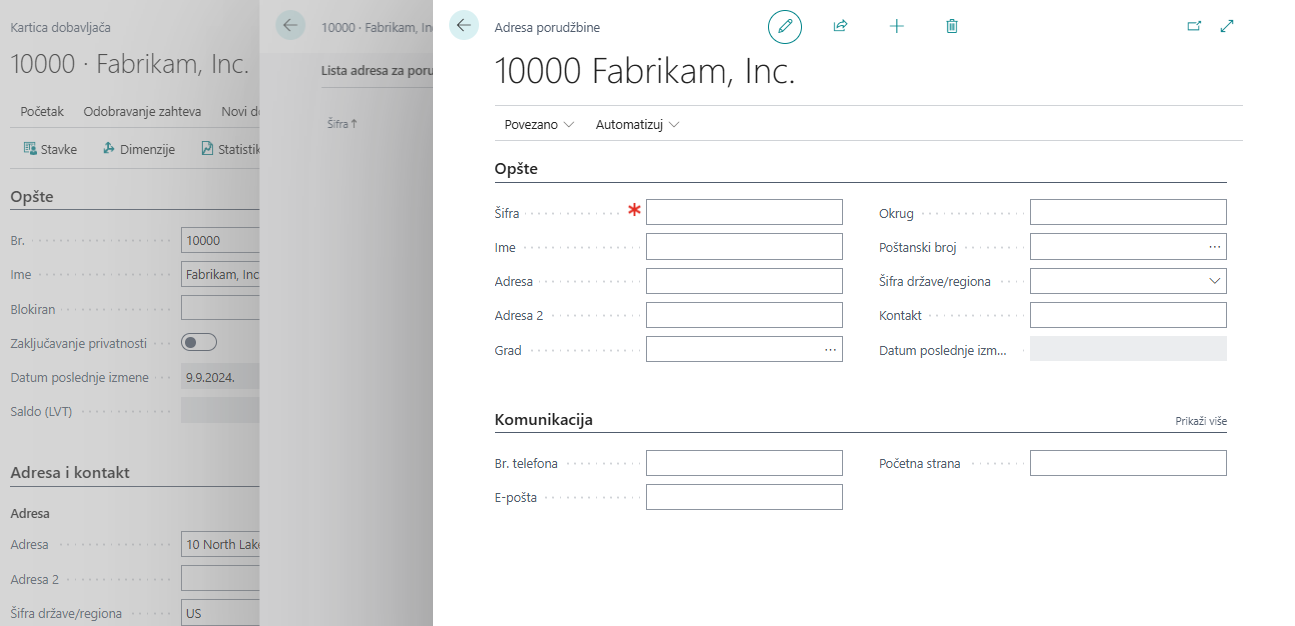Screen dimensions: 1295x626
Task: Click the Grad field lookup ellipsis
Action: tap(830, 350)
